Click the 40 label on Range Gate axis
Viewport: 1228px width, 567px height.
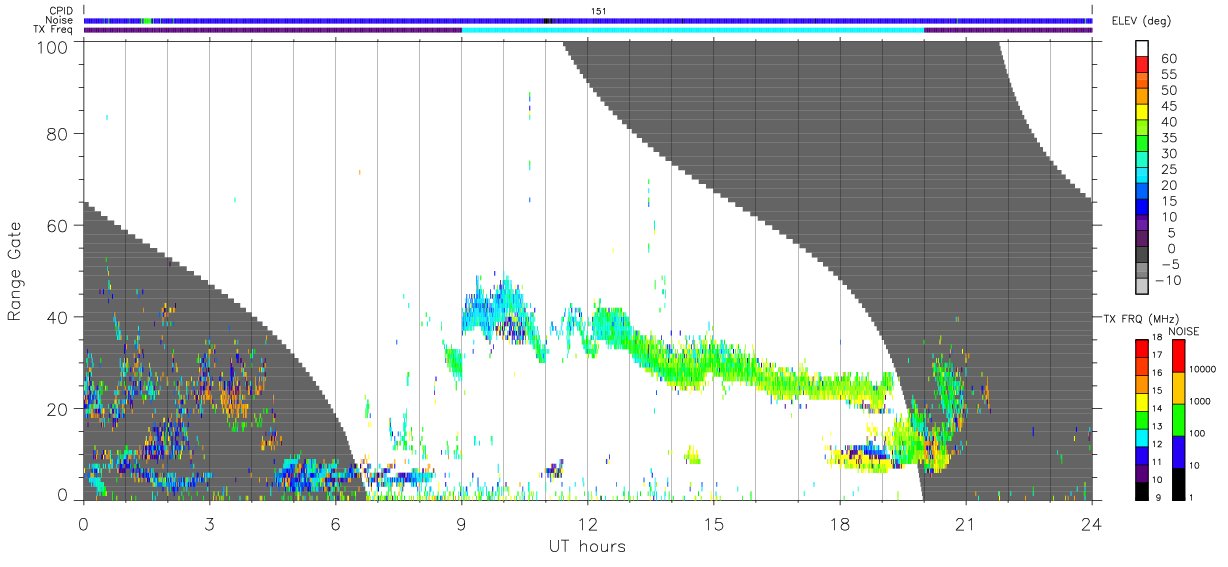pos(59,317)
